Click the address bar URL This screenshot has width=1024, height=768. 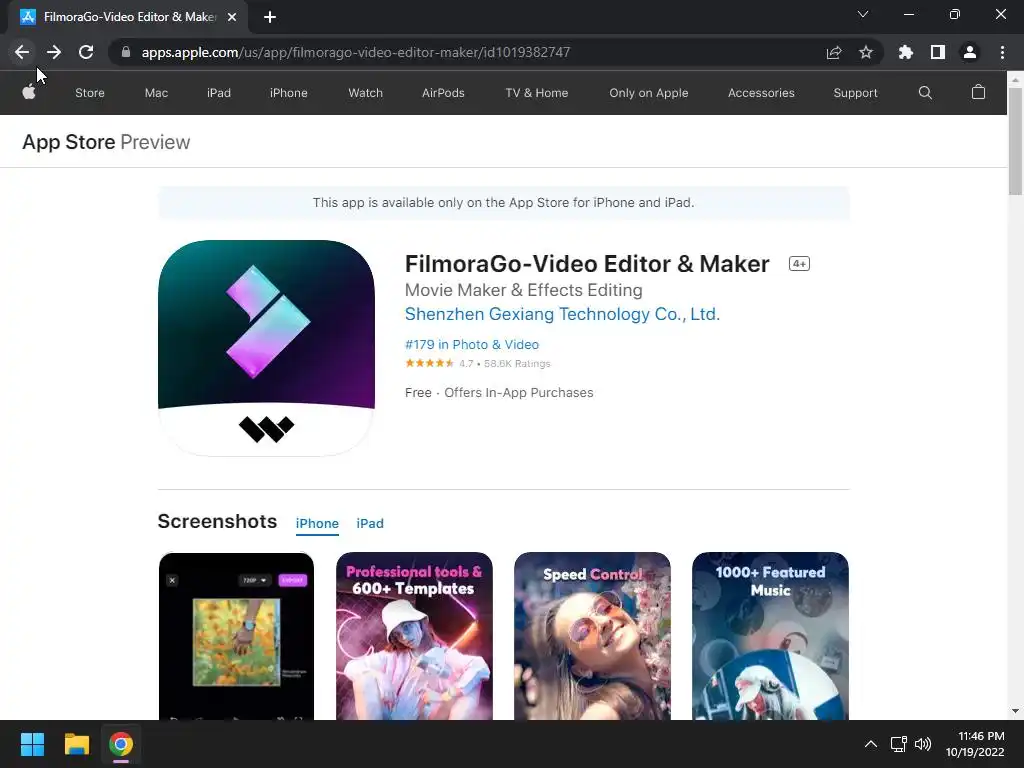coord(356,52)
